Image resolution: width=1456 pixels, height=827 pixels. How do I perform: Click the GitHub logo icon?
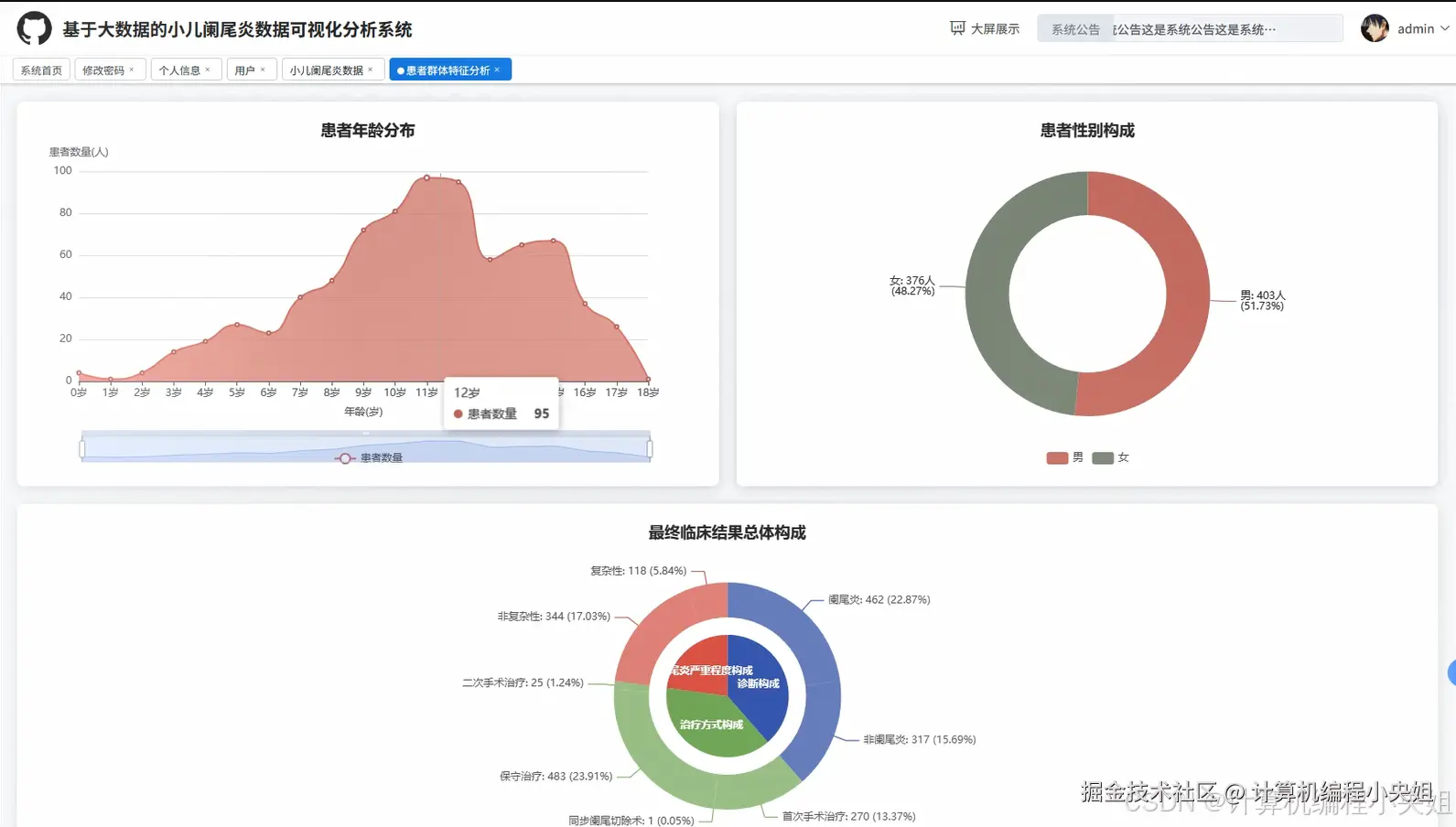34,28
